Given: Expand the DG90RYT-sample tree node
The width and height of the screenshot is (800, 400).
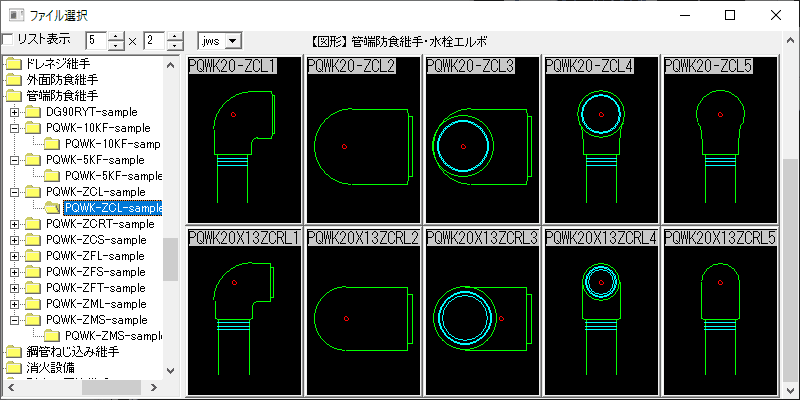Looking at the screenshot, I should pos(14,112).
